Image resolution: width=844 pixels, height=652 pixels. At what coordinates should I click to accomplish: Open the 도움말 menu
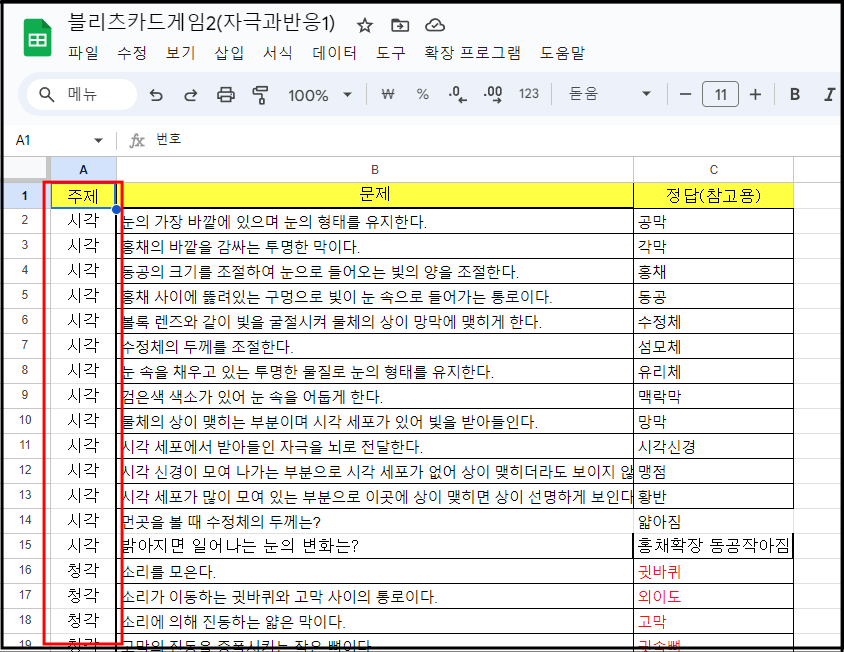[x=562, y=53]
